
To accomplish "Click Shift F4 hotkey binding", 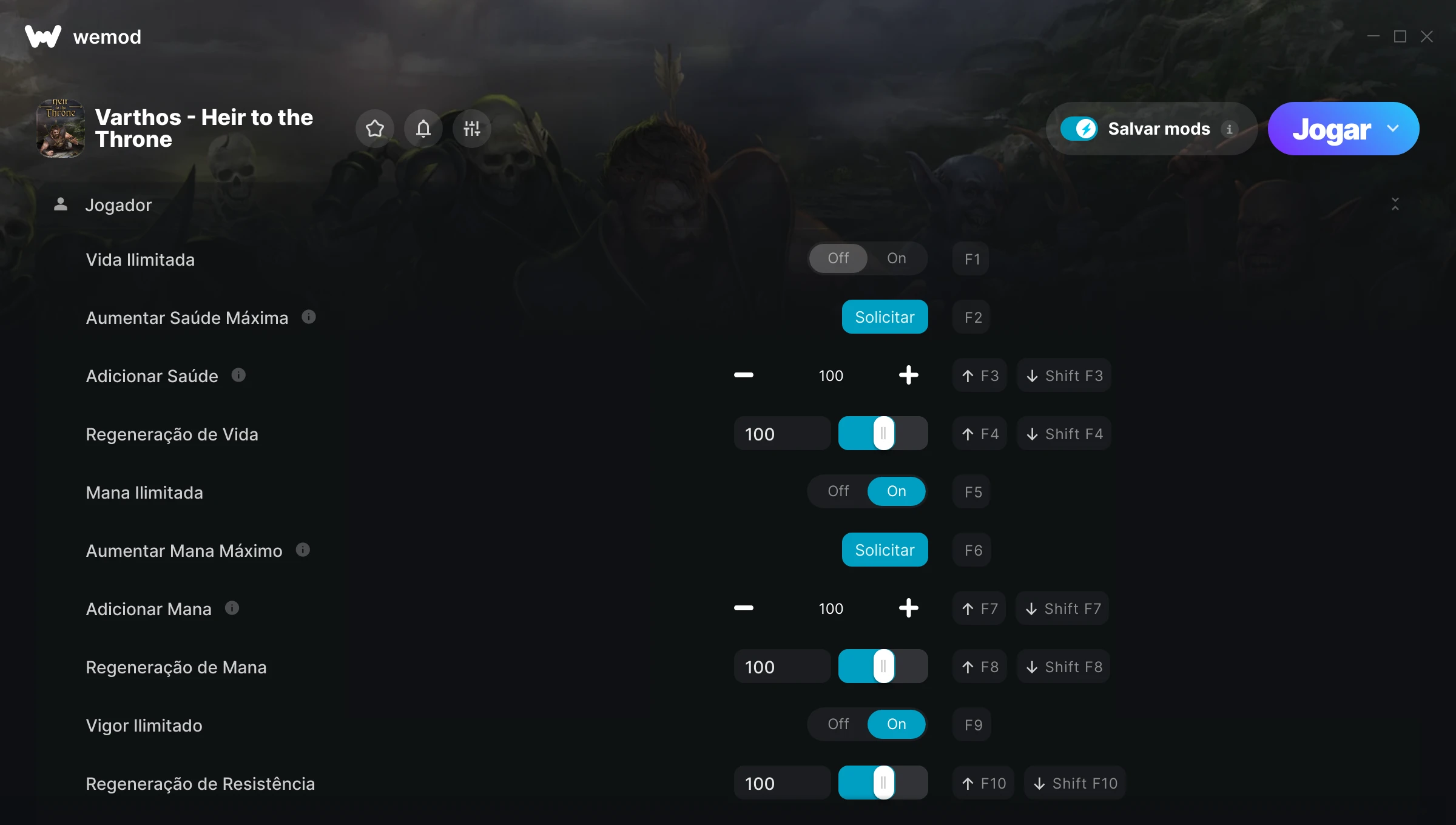I will [1064, 434].
